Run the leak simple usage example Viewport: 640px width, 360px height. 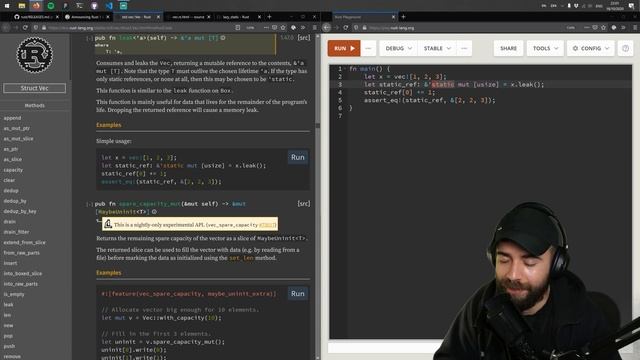[x=298, y=157]
